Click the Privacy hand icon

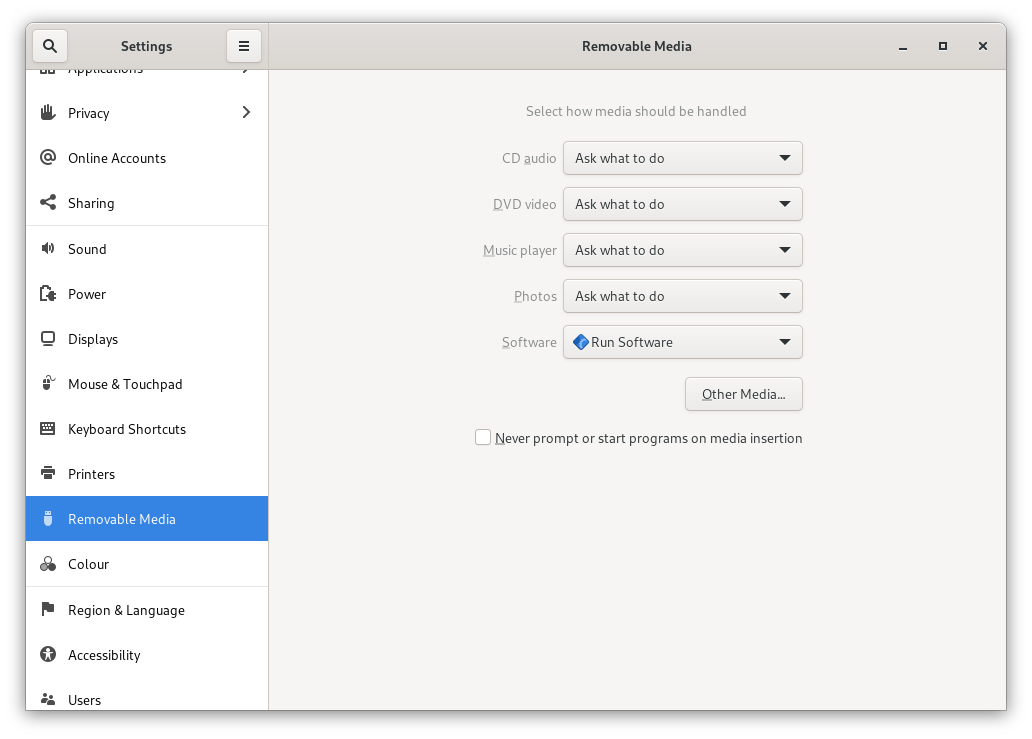pos(47,113)
